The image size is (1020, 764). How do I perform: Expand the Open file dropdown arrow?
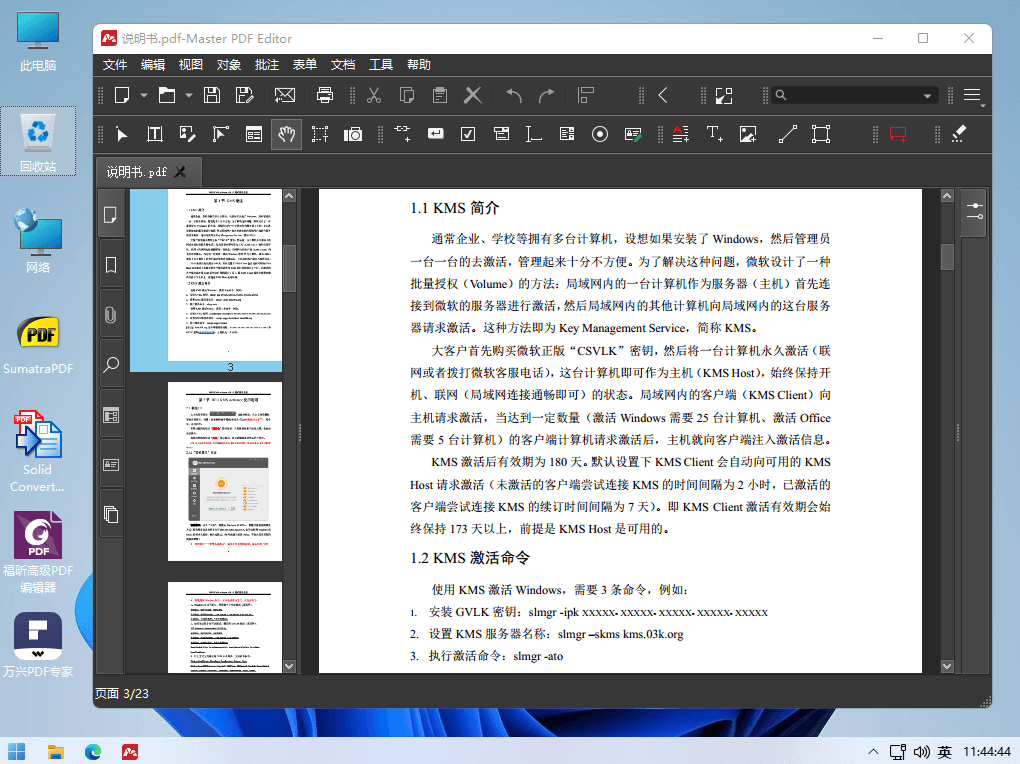[189, 96]
